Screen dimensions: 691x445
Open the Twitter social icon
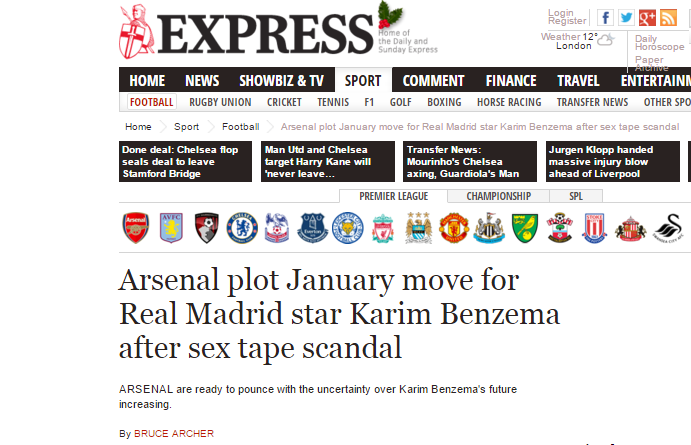pos(626,18)
